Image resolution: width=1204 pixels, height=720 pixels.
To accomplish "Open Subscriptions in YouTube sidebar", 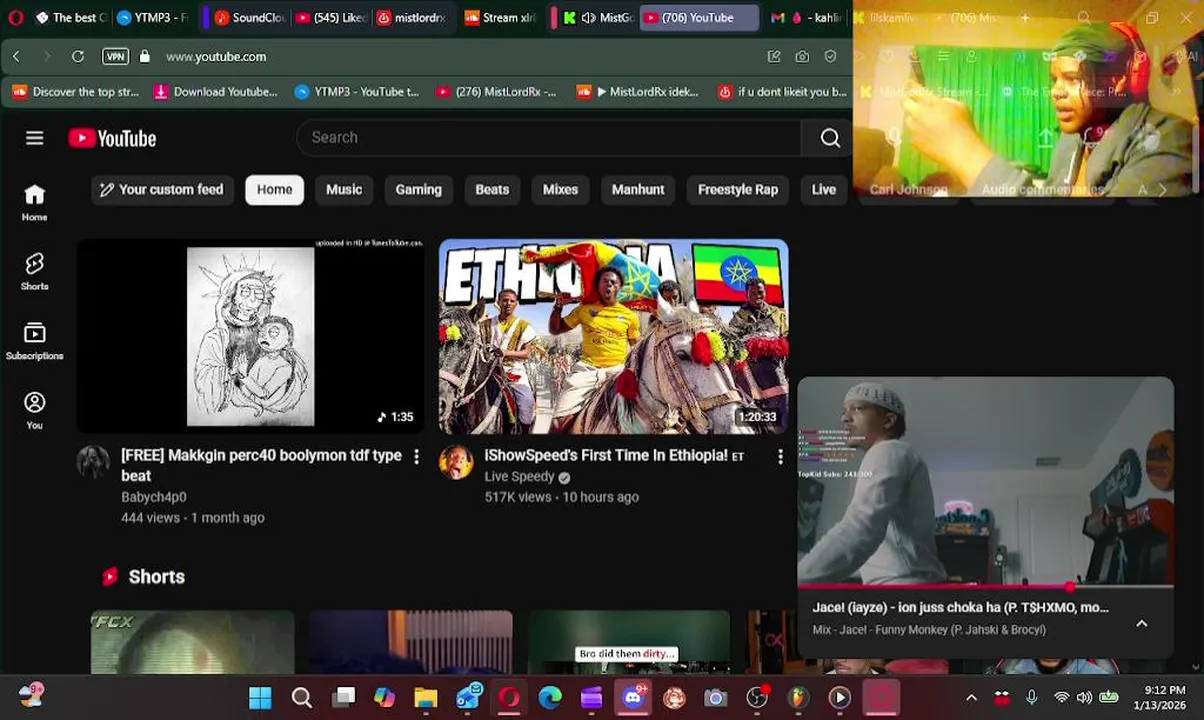I will (x=35, y=342).
